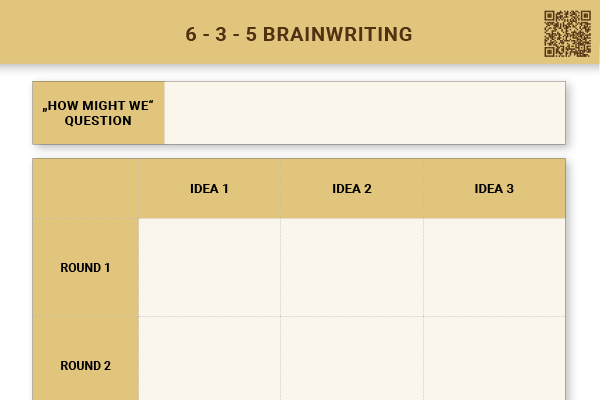The height and width of the screenshot is (400, 600).
Task: Click the Round 2 cell under Idea 1
Action: 209,358
